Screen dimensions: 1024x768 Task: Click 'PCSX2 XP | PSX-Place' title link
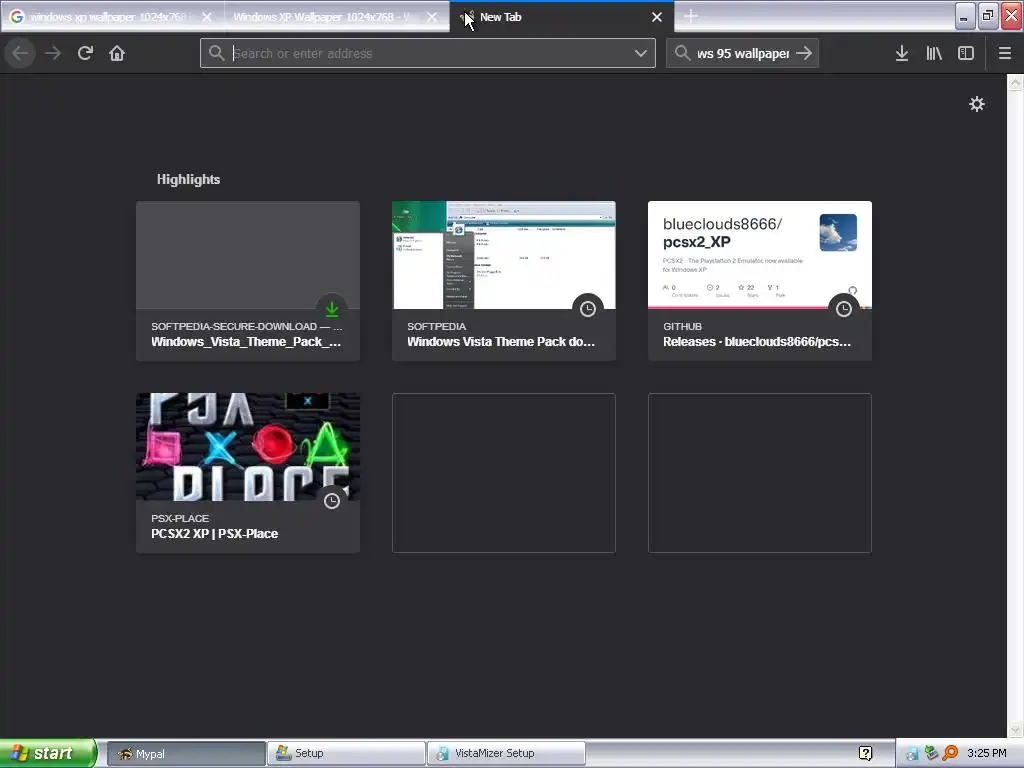[214, 534]
